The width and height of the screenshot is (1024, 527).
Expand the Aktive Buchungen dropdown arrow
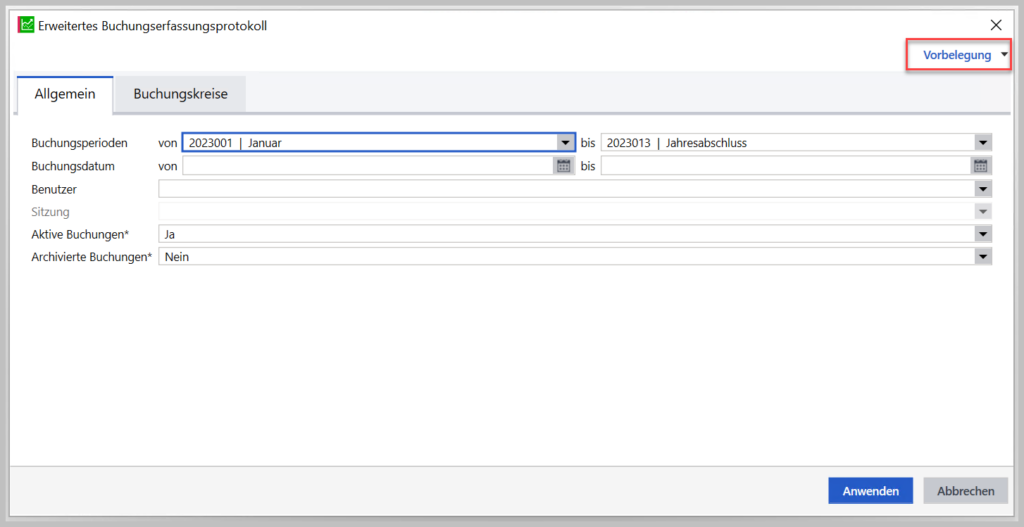983,234
